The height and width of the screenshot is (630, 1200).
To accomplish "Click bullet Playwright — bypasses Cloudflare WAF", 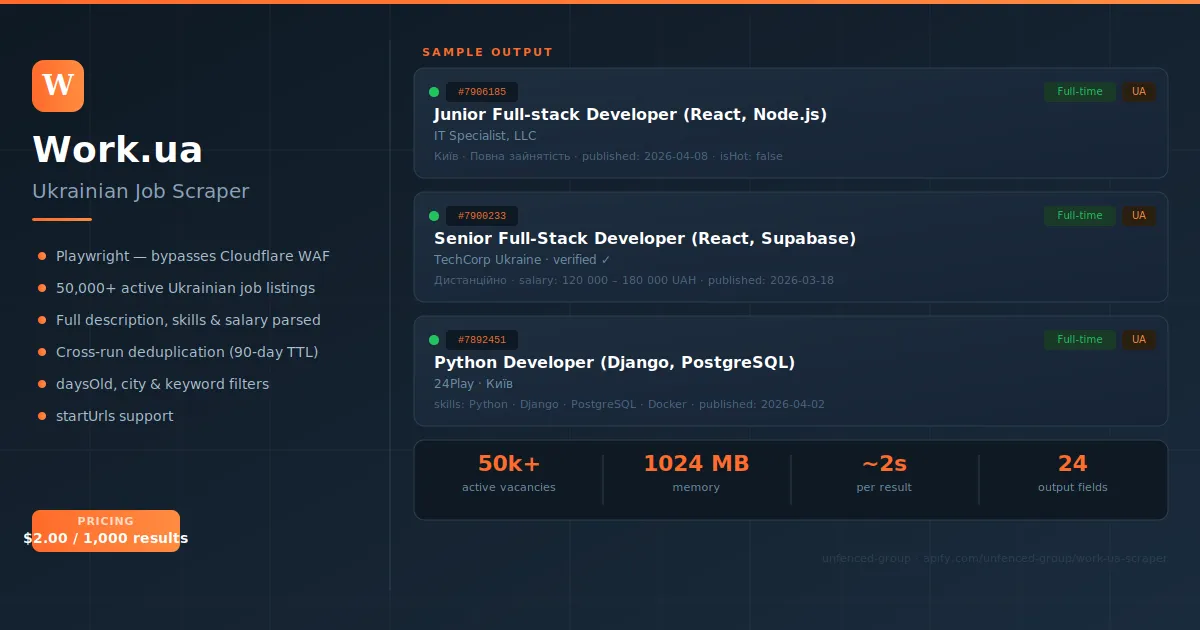I will (193, 256).
